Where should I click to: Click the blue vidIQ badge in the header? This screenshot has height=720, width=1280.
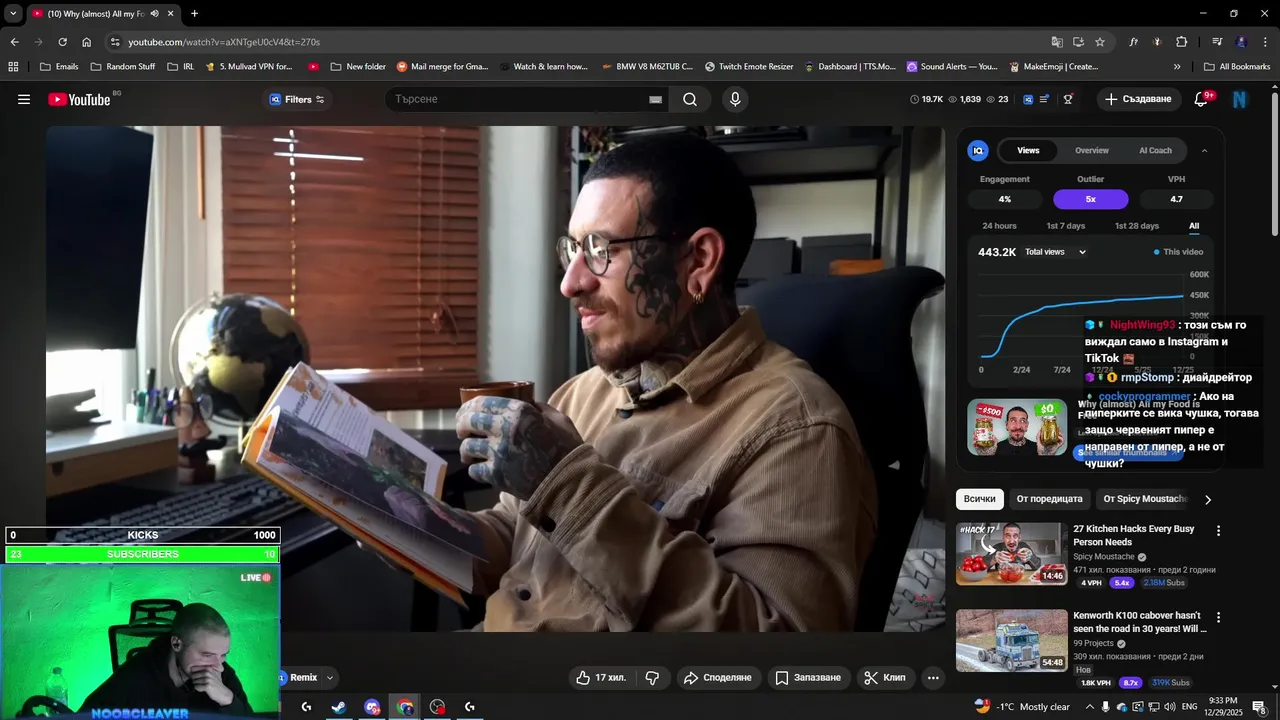(1027, 99)
